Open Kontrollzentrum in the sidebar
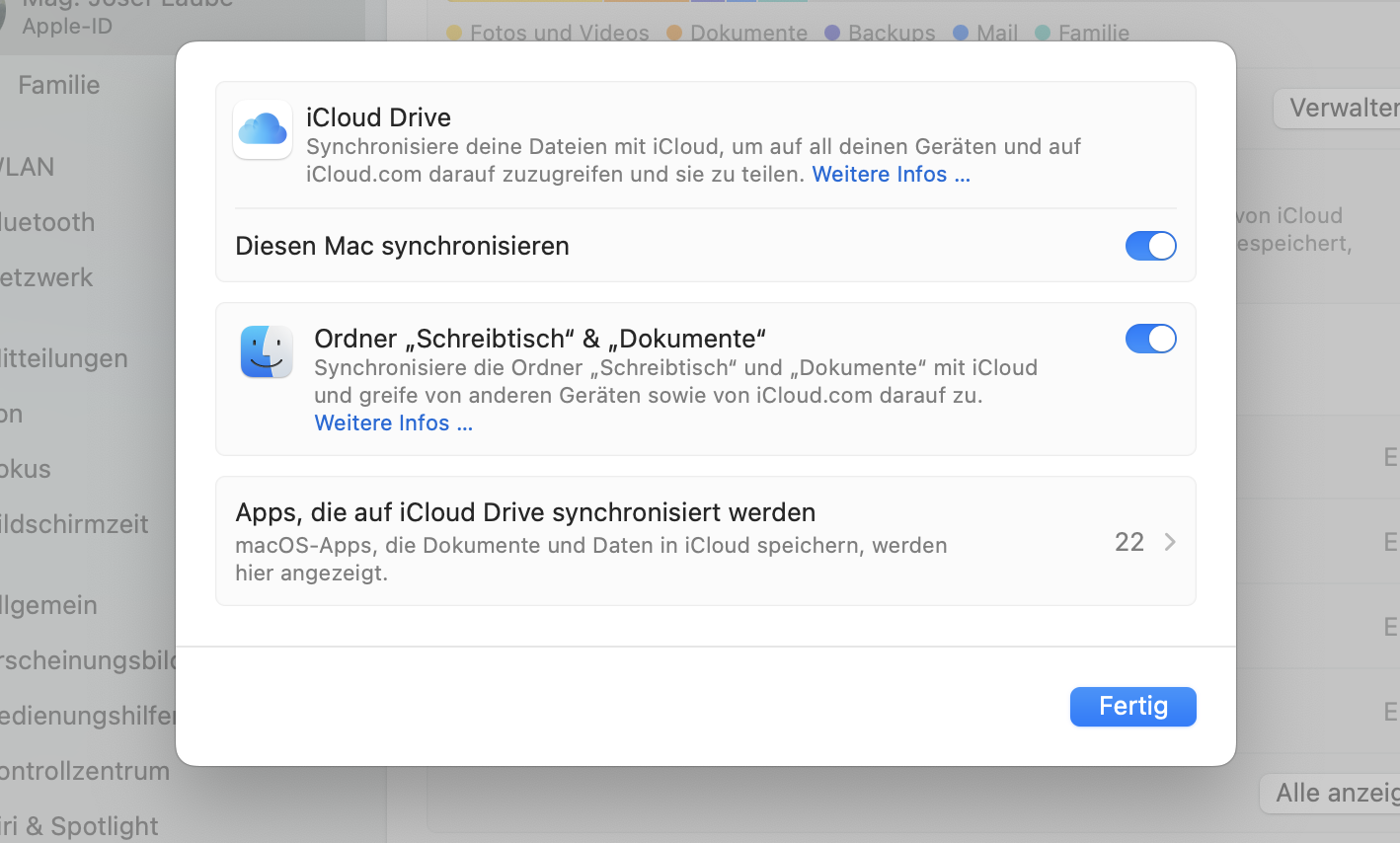This screenshot has height=843, width=1400. click(x=87, y=771)
